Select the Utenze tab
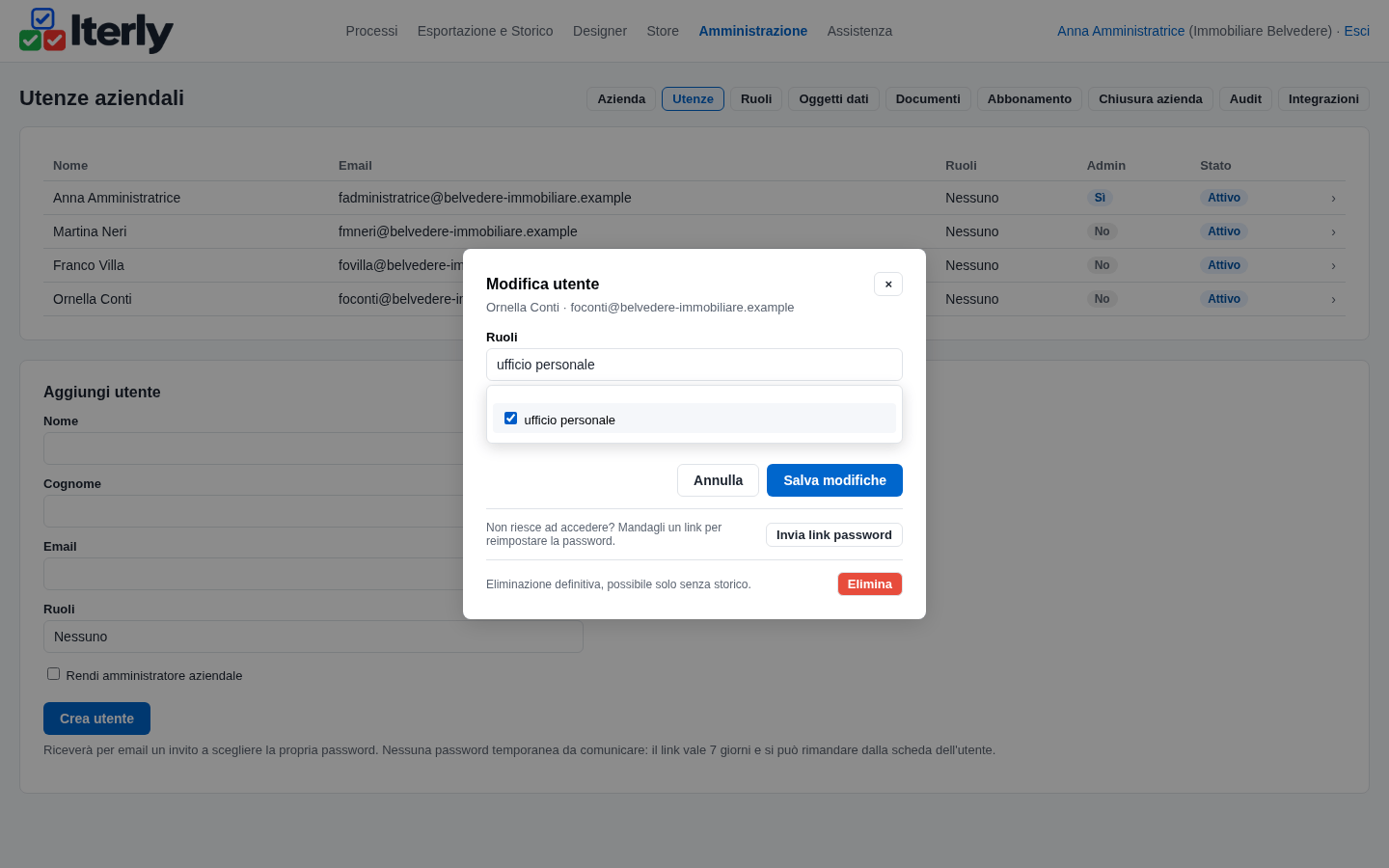The image size is (1389, 868). tap(693, 99)
